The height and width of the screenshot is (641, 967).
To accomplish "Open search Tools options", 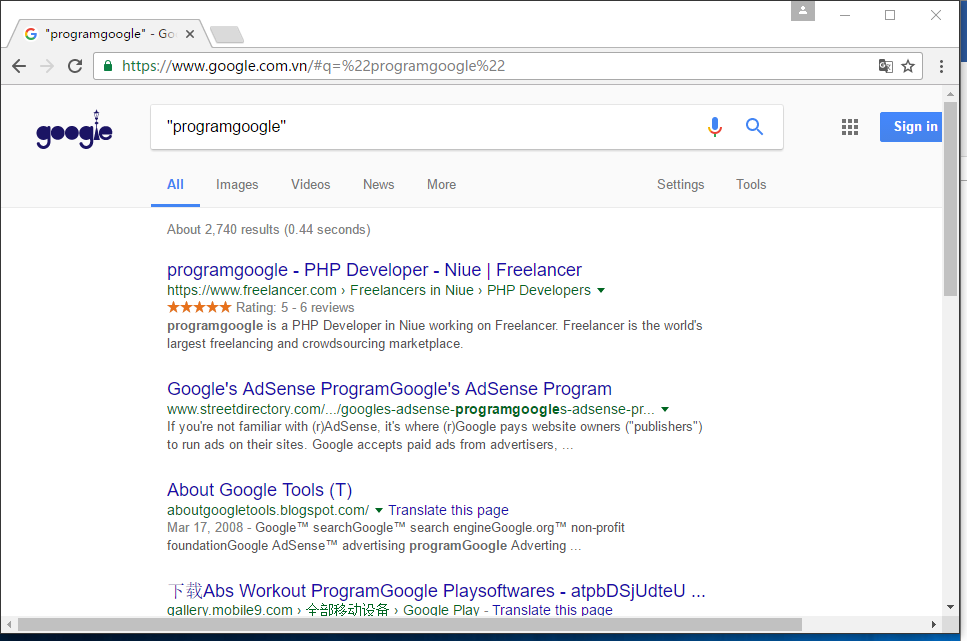I will 751,184.
